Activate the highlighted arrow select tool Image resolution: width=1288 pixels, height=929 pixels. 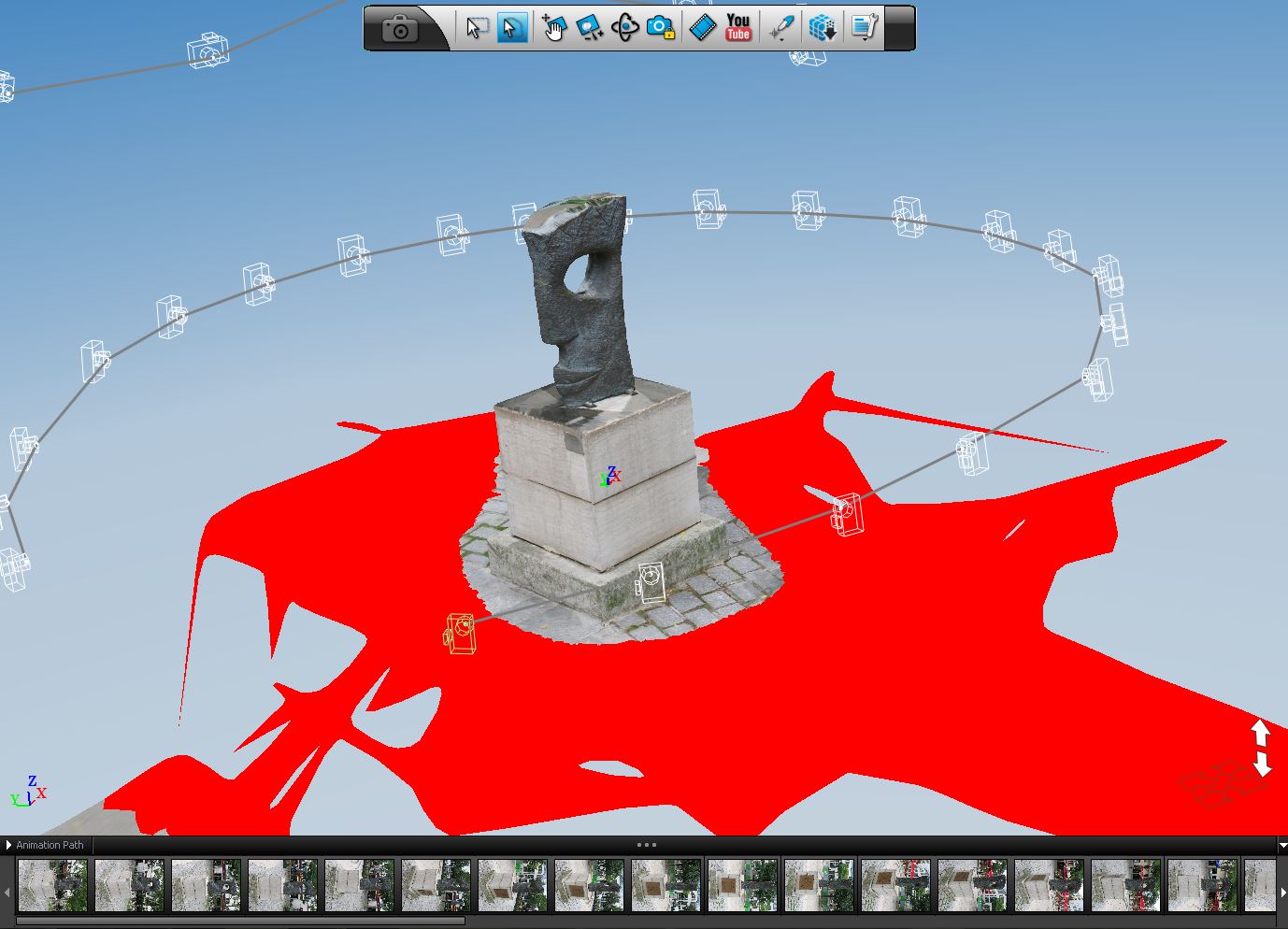(x=512, y=28)
